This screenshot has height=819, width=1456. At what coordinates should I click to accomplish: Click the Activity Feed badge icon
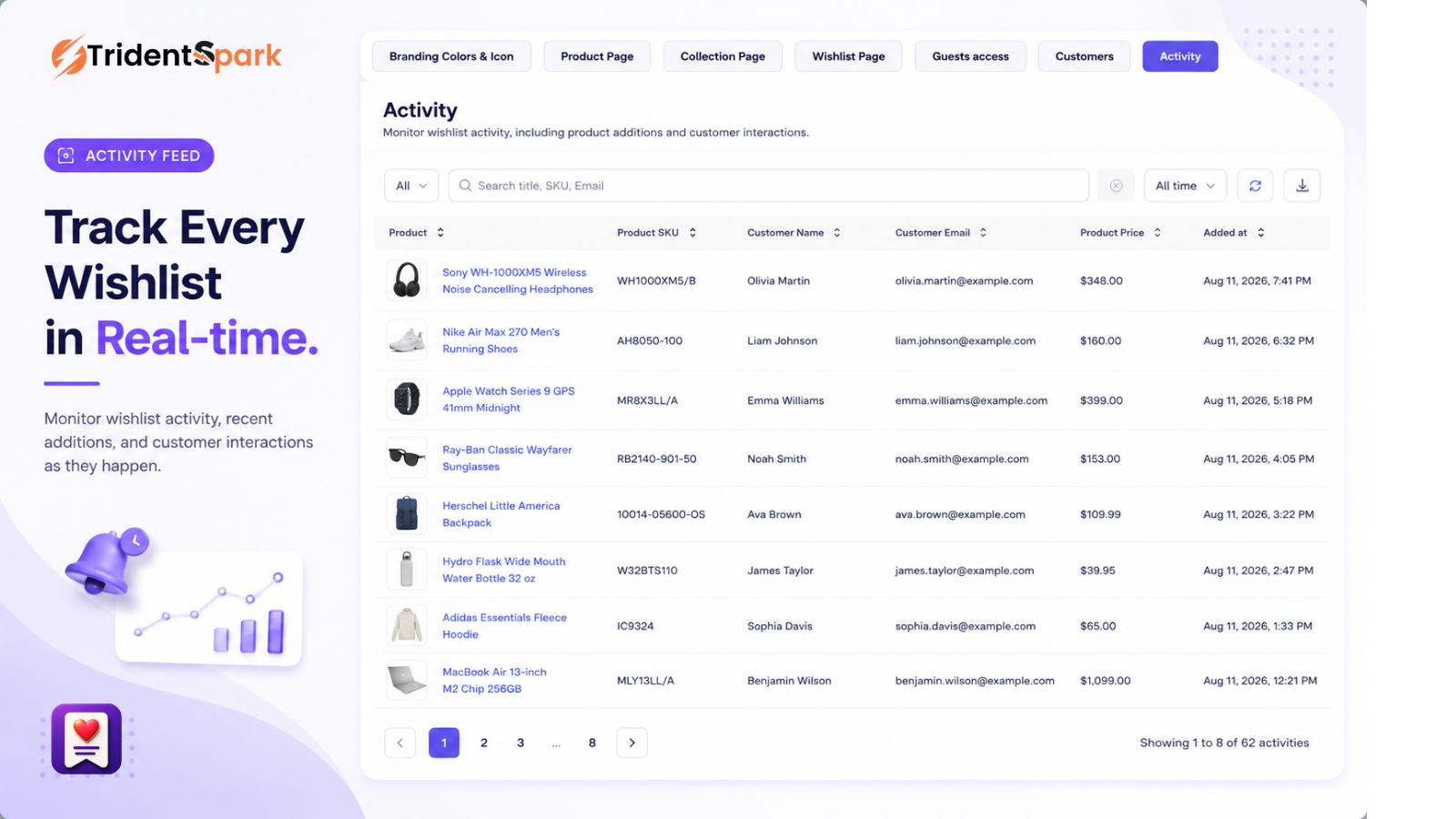(66, 156)
